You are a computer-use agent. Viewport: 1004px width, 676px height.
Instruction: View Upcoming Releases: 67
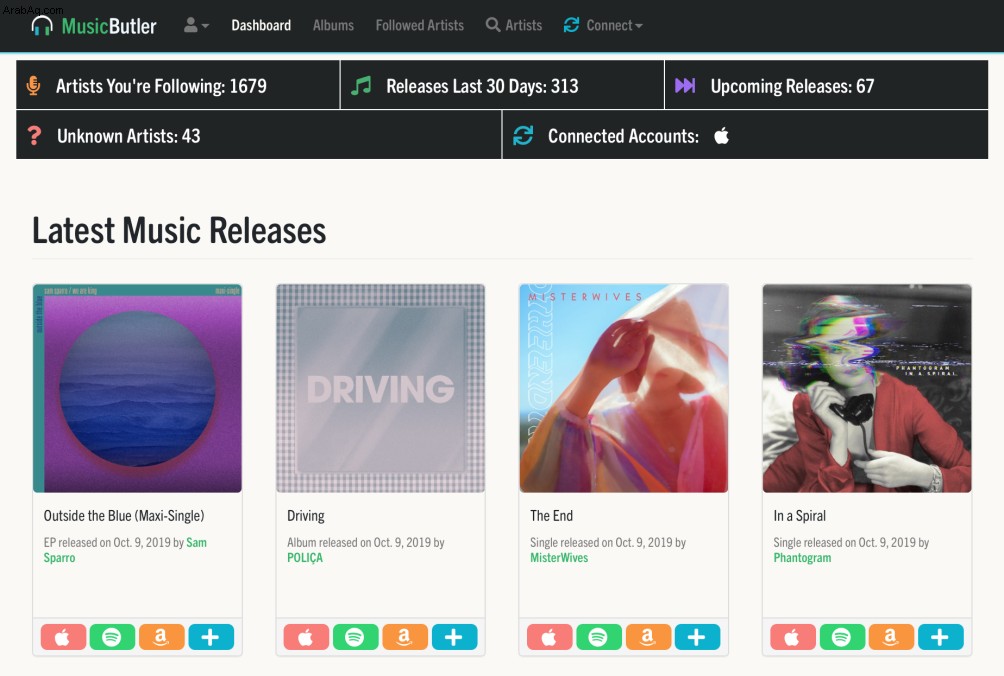click(x=827, y=85)
